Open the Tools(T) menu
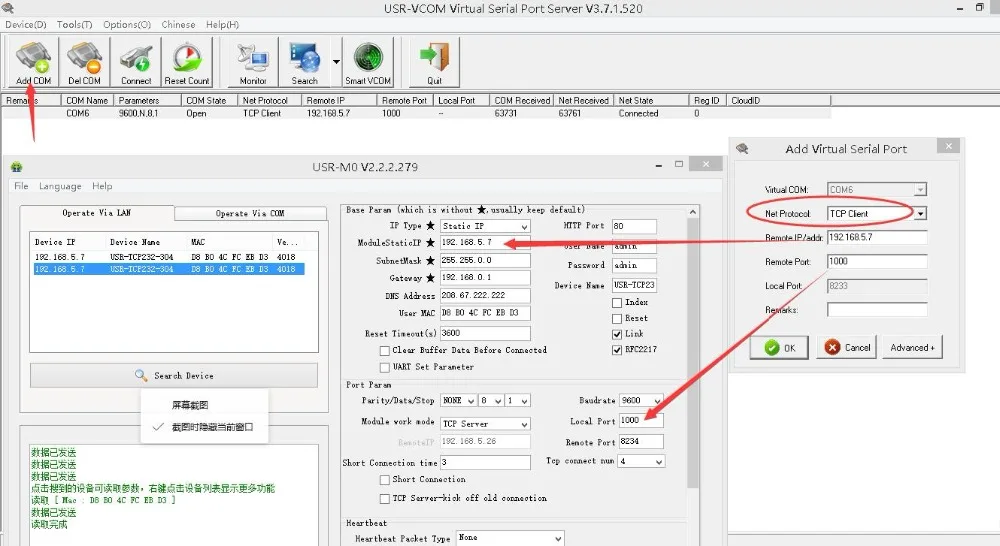 (74, 24)
